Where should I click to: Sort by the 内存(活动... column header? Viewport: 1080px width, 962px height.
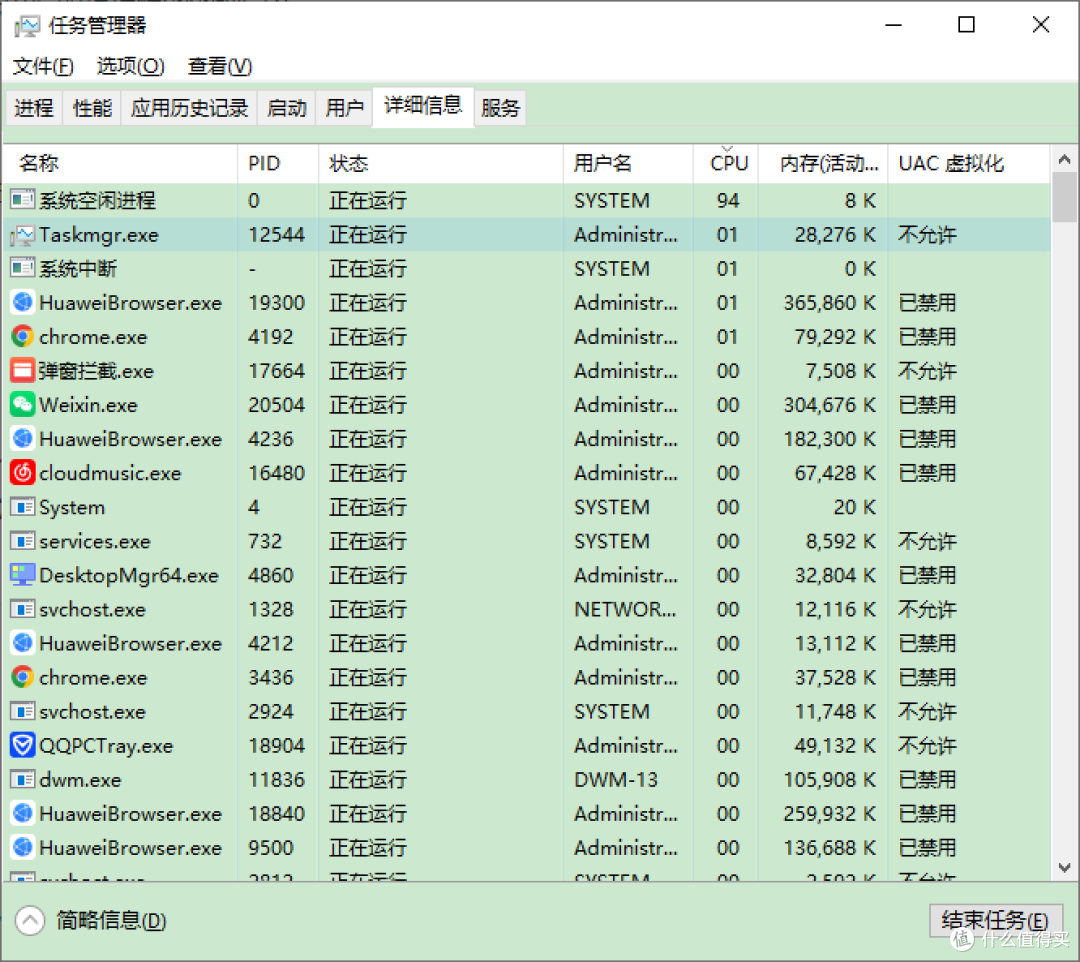(x=823, y=164)
